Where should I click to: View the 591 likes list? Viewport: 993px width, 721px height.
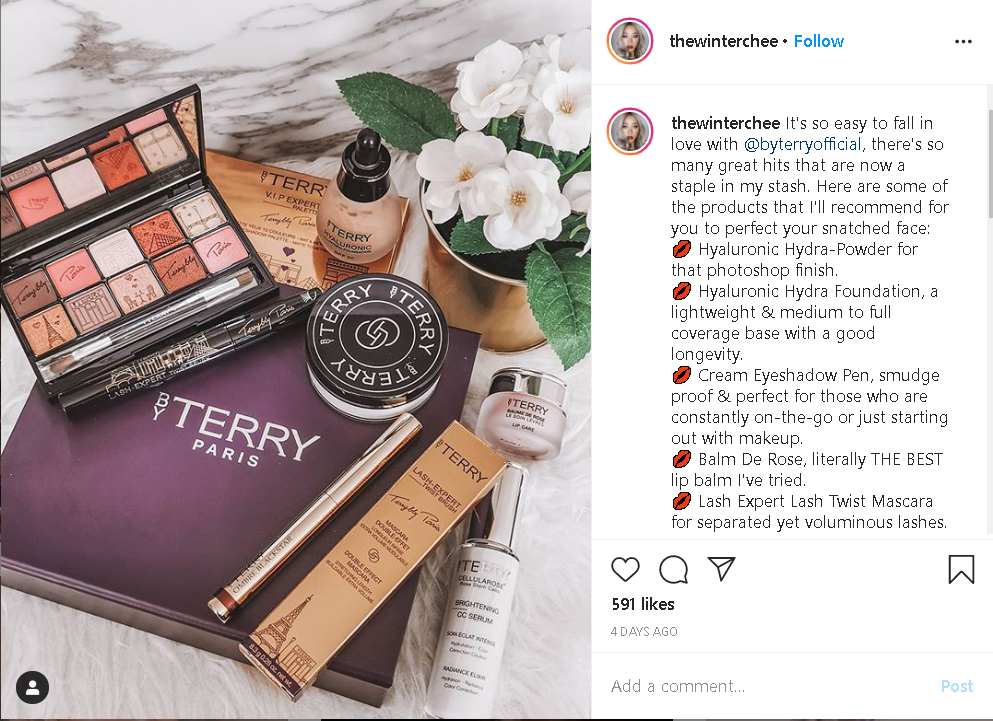pyautogui.click(x=643, y=604)
